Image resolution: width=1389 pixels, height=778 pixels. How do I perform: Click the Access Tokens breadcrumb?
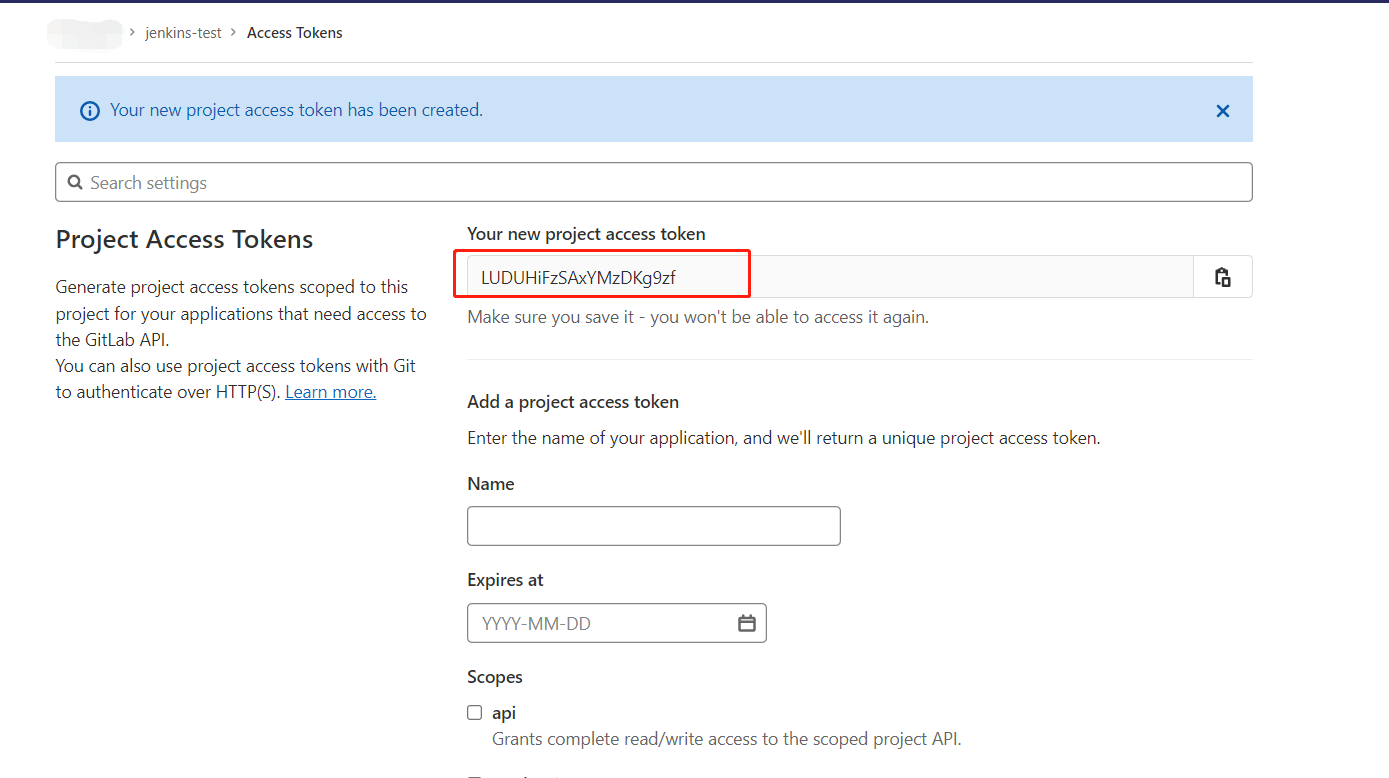(x=295, y=33)
